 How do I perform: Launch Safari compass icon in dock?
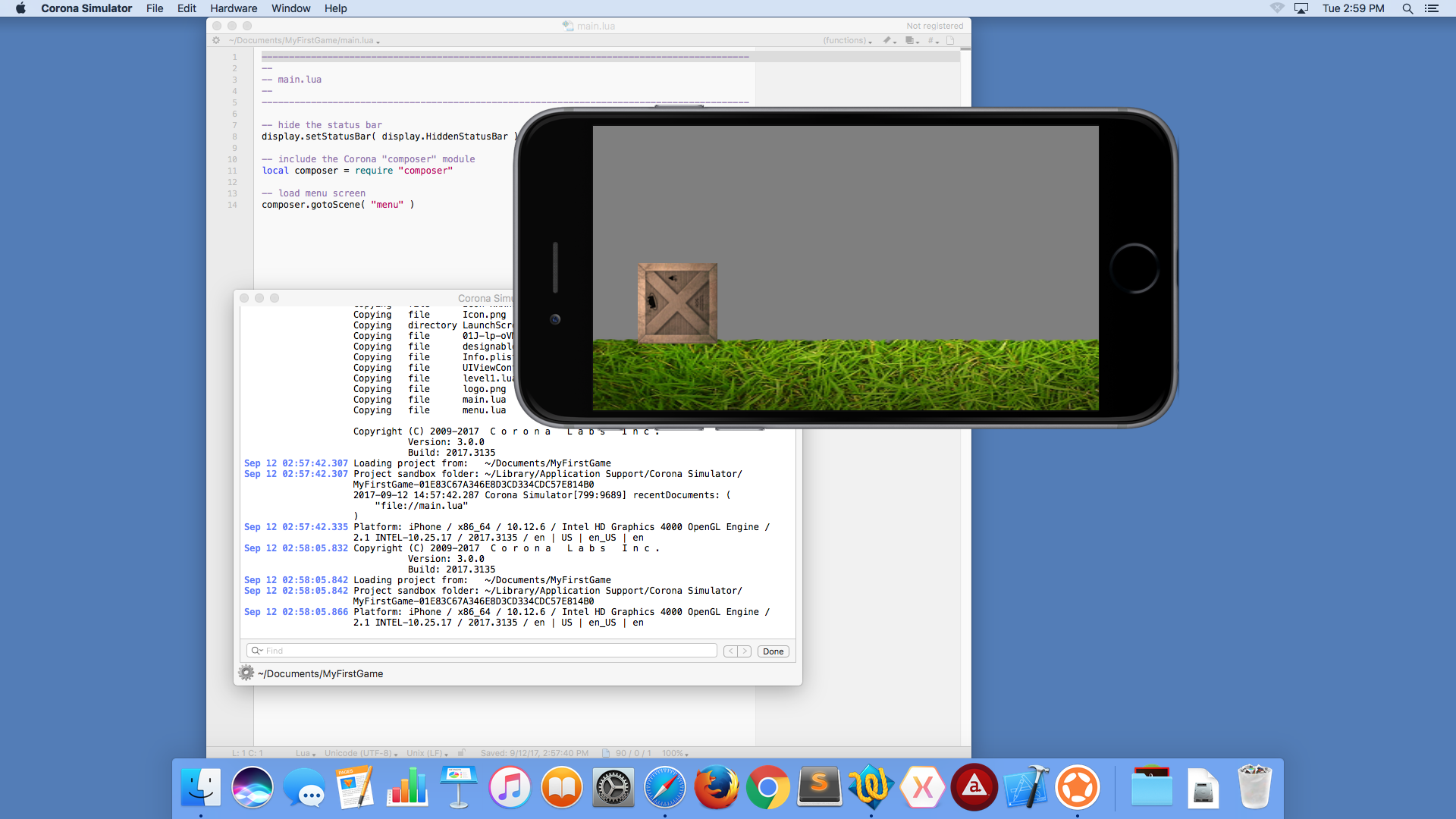[x=665, y=787]
